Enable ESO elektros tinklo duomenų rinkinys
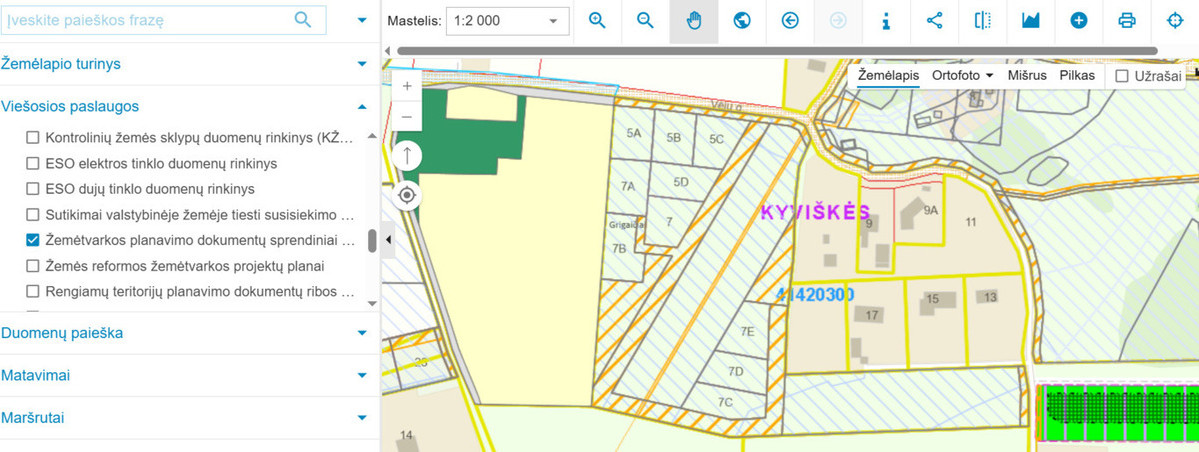Viewport: 1199px width, 452px height. (x=32, y=164)
